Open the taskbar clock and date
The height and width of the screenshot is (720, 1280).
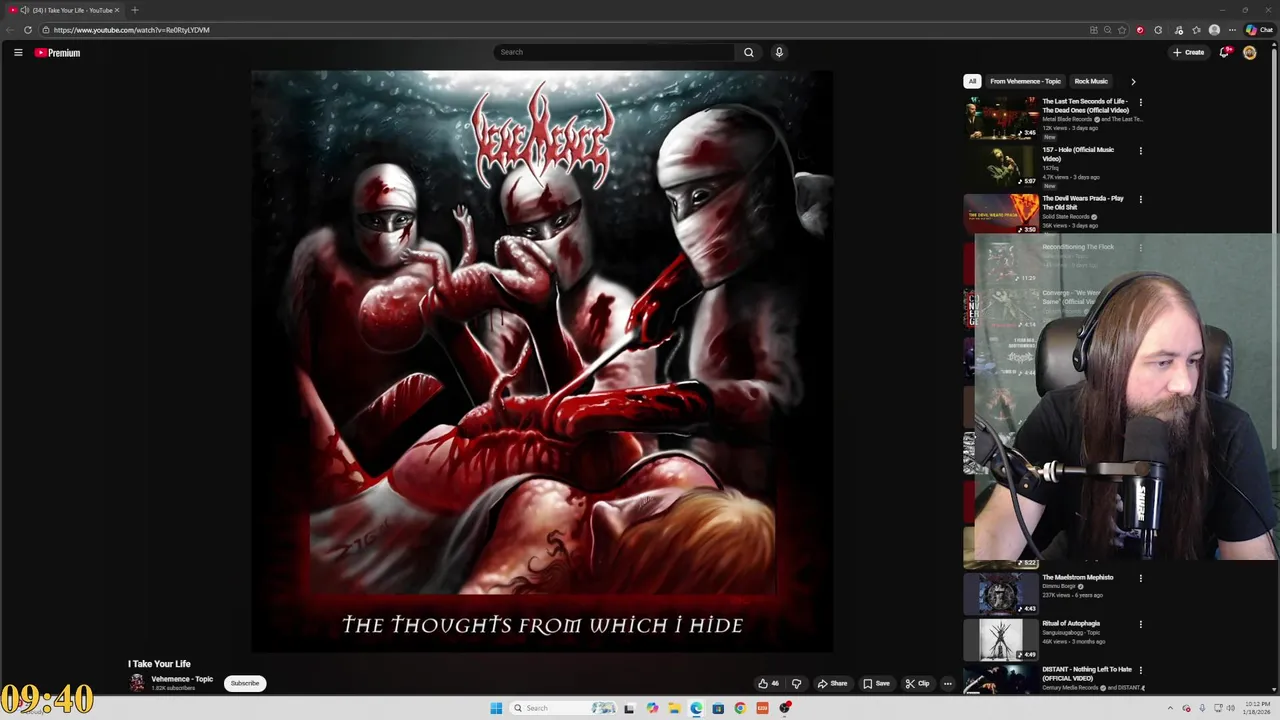click(x=1257, y=708)
